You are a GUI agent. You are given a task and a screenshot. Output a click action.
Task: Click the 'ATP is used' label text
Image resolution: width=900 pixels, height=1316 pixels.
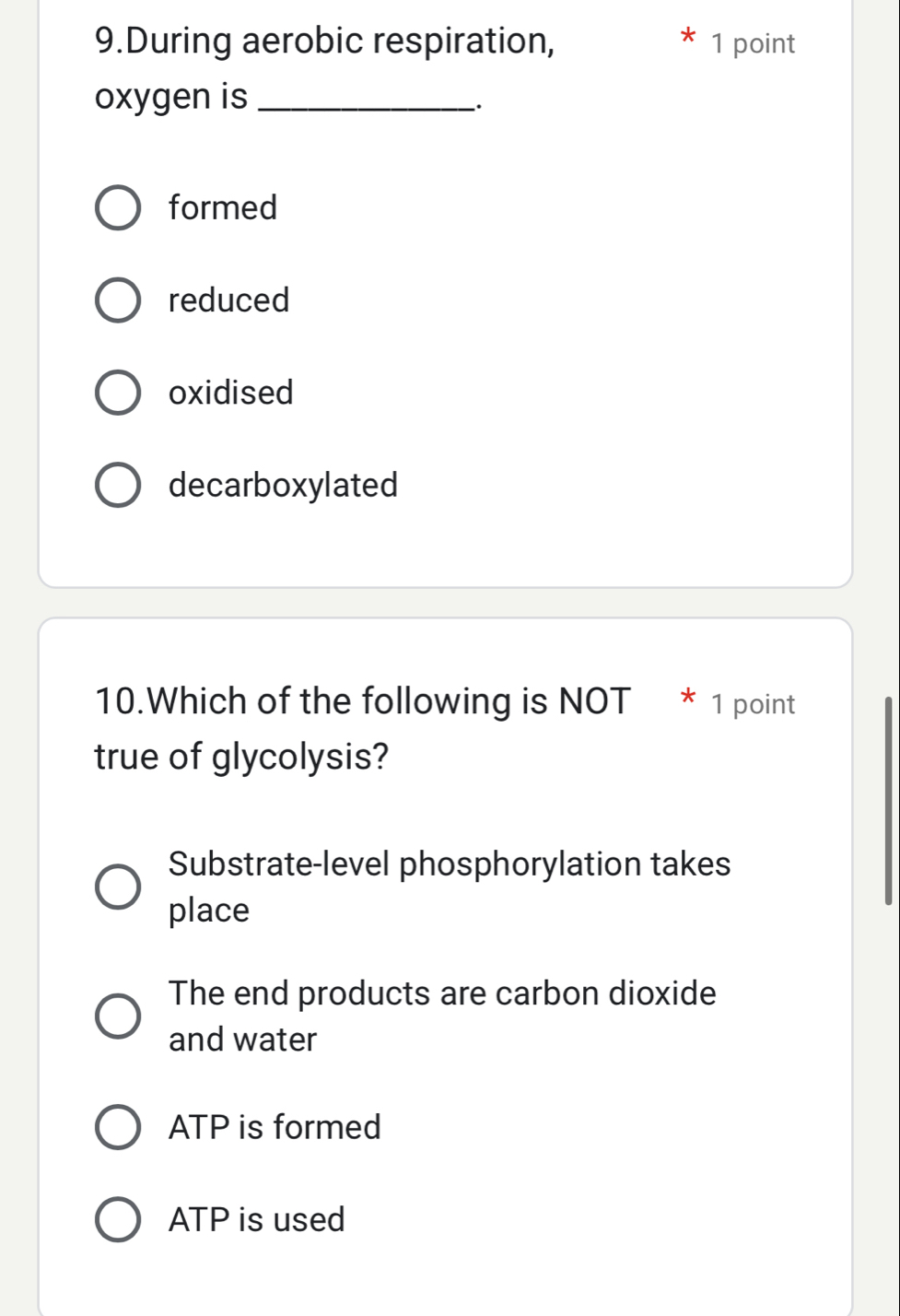click(x=257, y=1219)
